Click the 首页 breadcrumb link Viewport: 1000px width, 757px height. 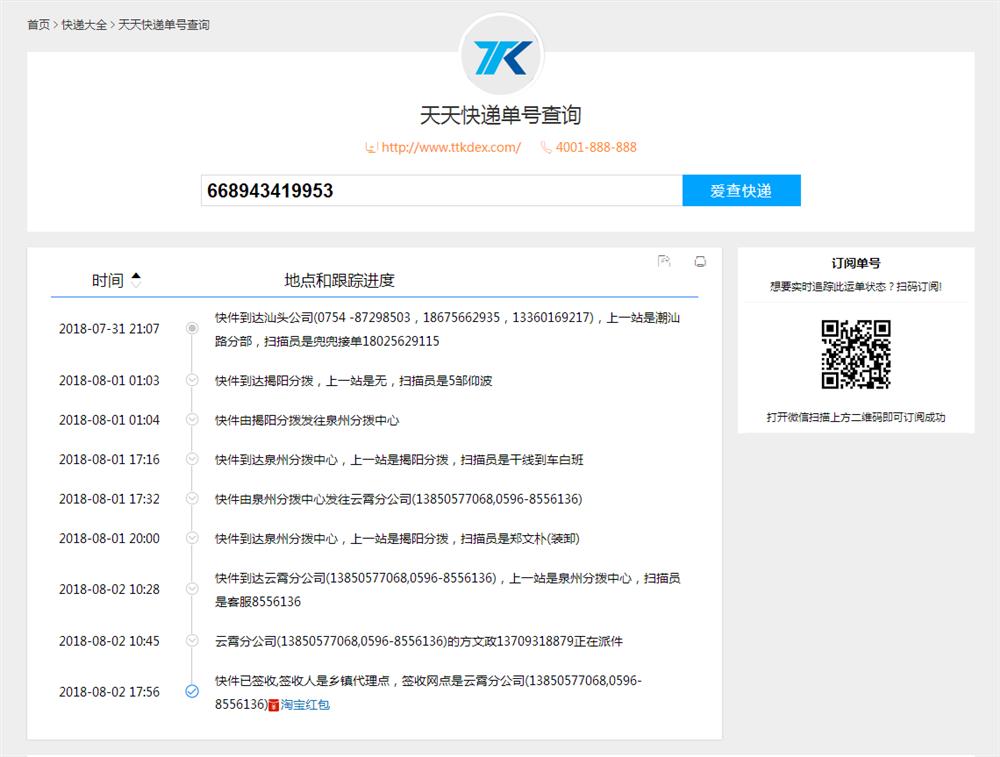[38, 25]
